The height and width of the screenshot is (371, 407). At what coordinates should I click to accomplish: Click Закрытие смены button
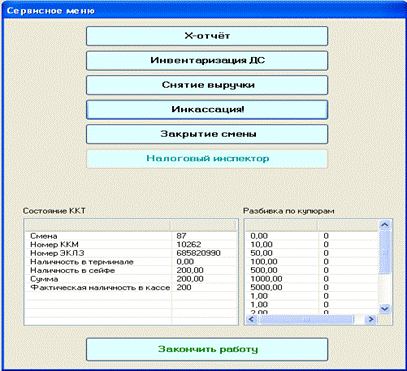tap(207, 134)
